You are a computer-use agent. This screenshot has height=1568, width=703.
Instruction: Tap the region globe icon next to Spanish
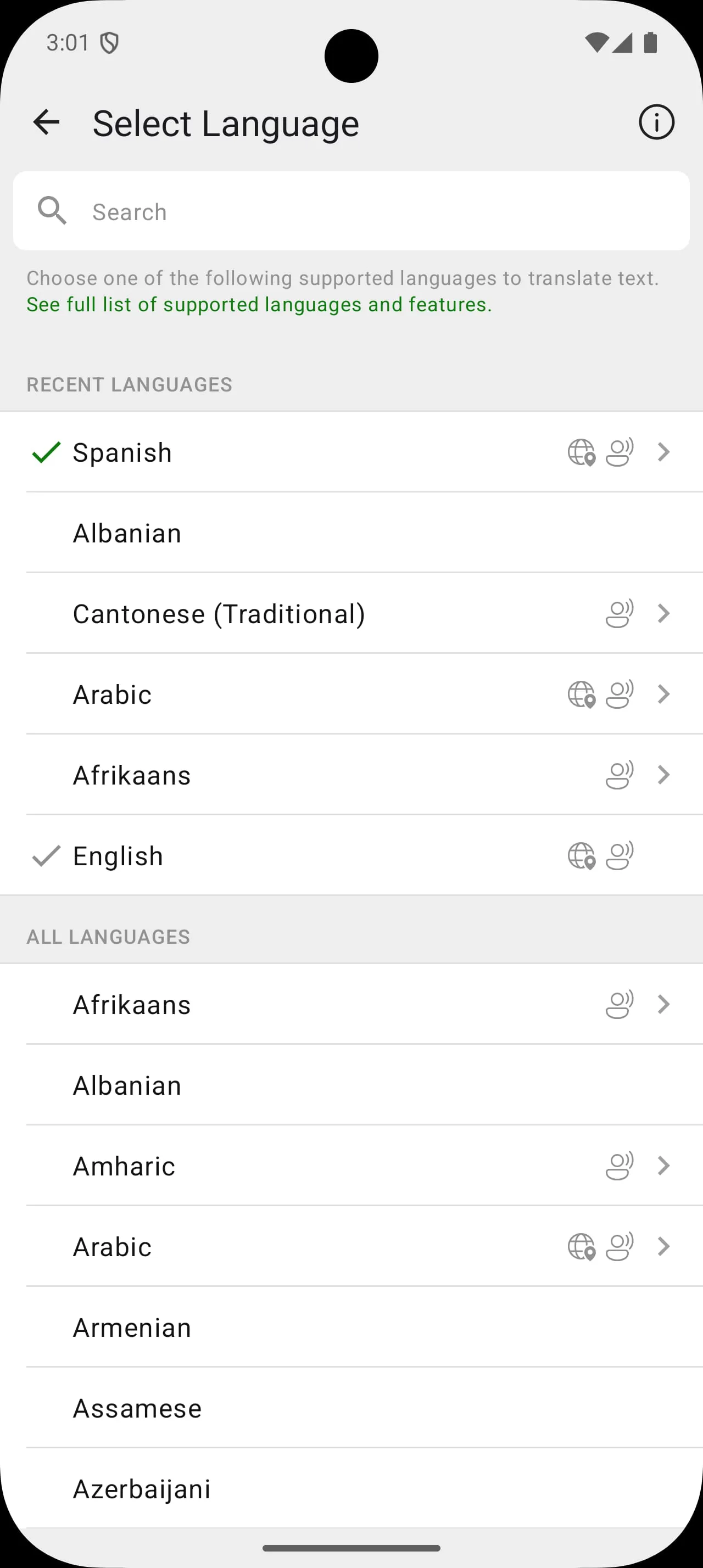(x=582, y=452)
